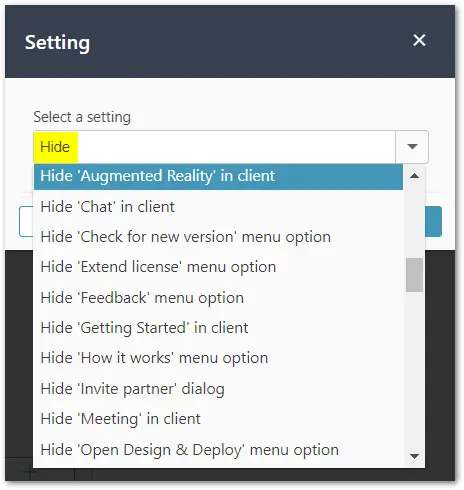Select Hide 'Open Design & Deploy' menu option
Viewport: 464px width, 490px height.
coord(218,450)
